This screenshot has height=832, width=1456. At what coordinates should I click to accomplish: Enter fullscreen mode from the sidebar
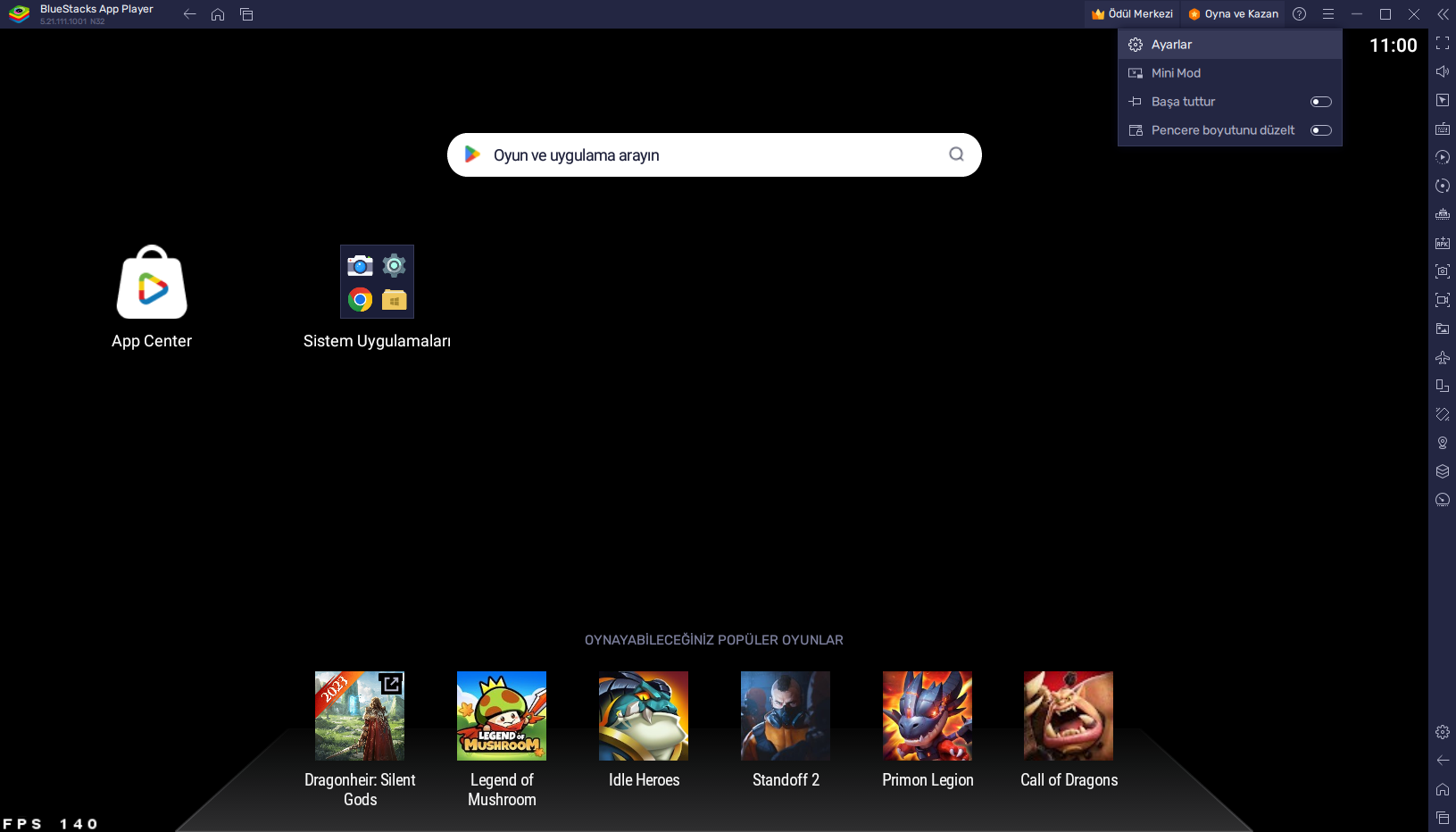[1442, 43]
